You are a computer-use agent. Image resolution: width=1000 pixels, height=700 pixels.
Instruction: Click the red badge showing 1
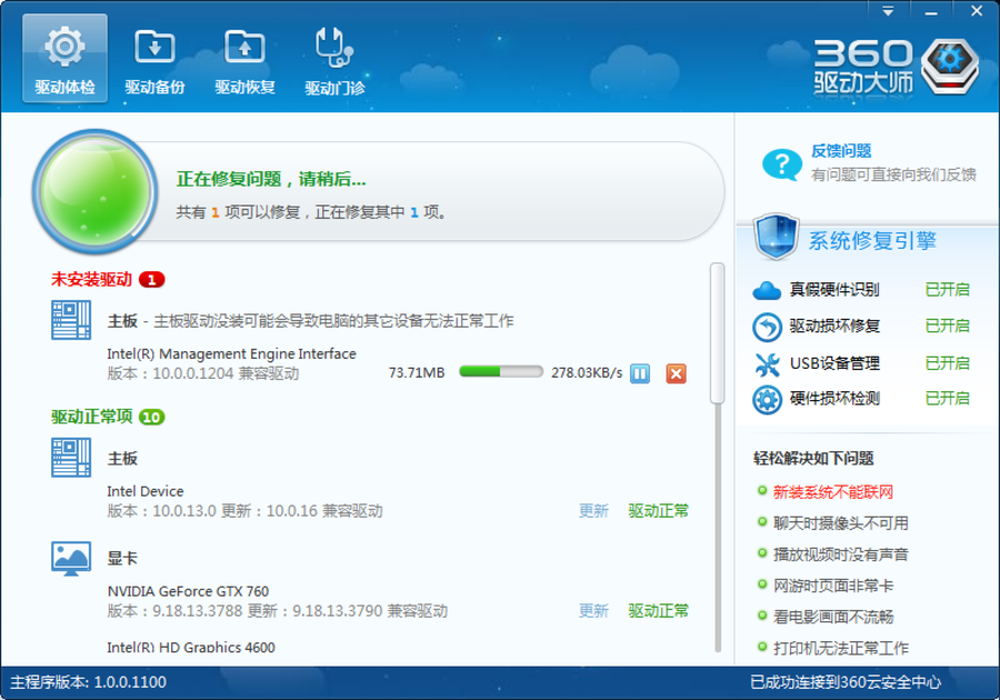coord(152,280)
